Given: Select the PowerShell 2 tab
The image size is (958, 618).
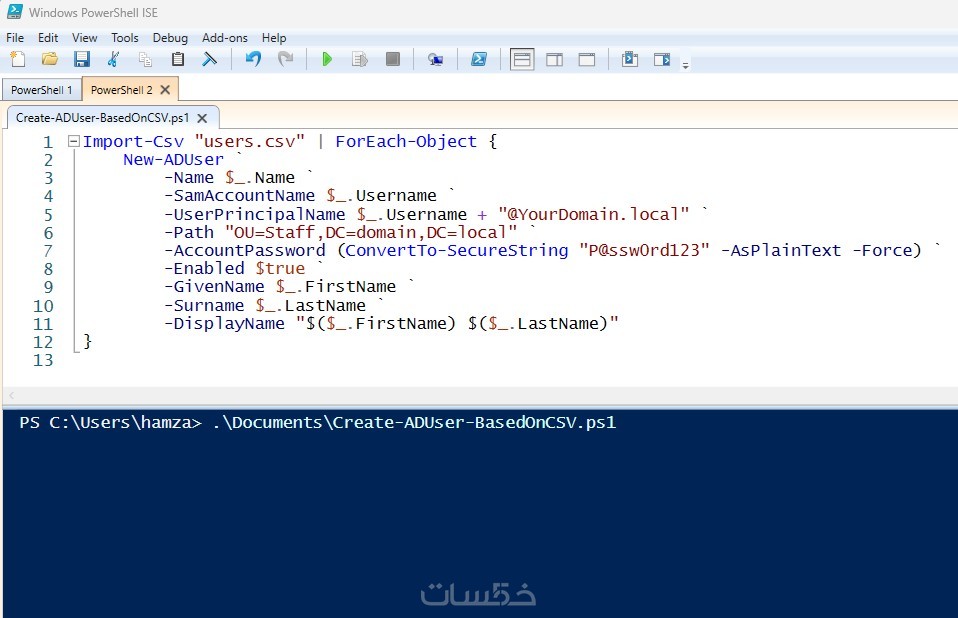Looking at the screenshot, I should coord(121,90).
